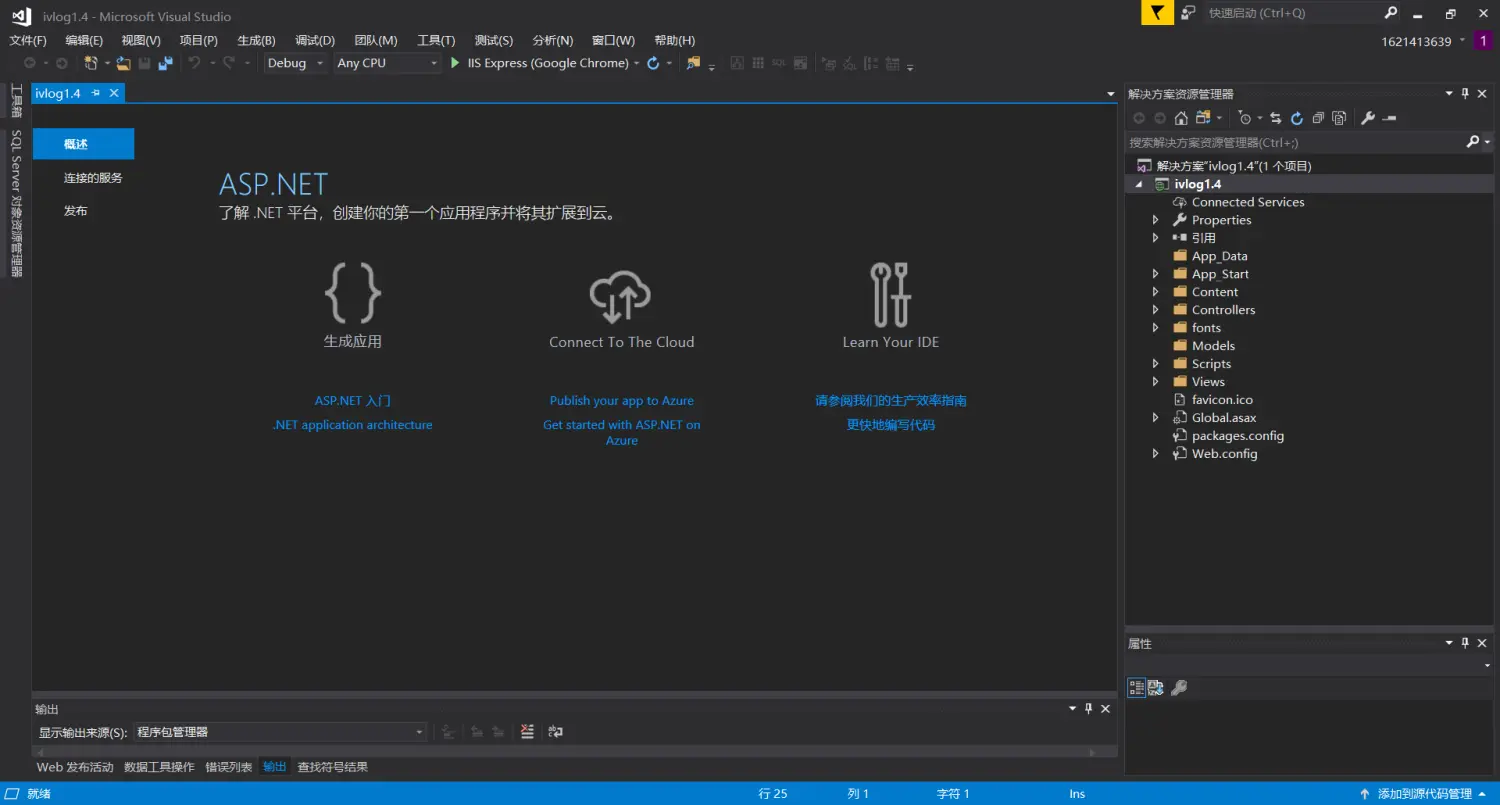Click the Show All Files icon
Screen dimensions: 1500x805
pyautogui.click(x=1339, y=118)
